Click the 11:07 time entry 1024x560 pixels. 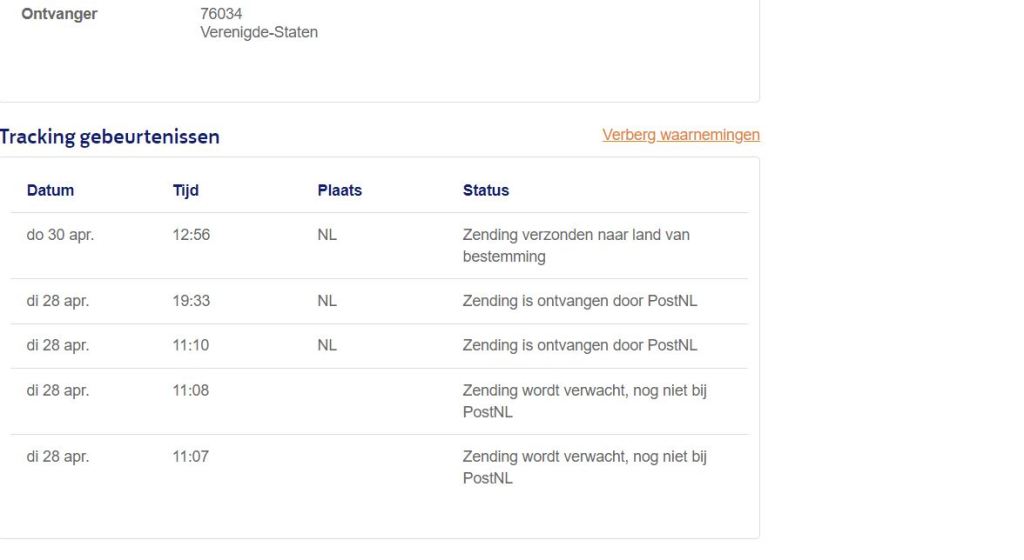click(x=191, y=457)
